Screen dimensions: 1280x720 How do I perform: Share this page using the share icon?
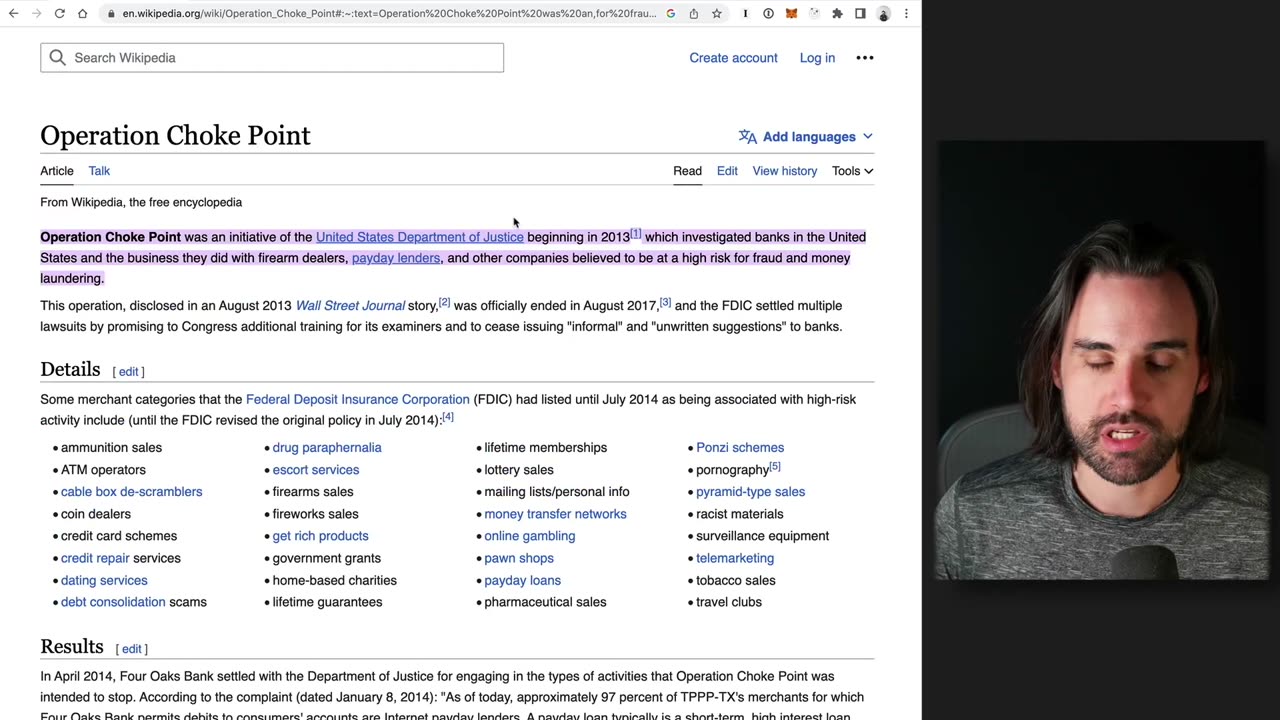point(694,14)
